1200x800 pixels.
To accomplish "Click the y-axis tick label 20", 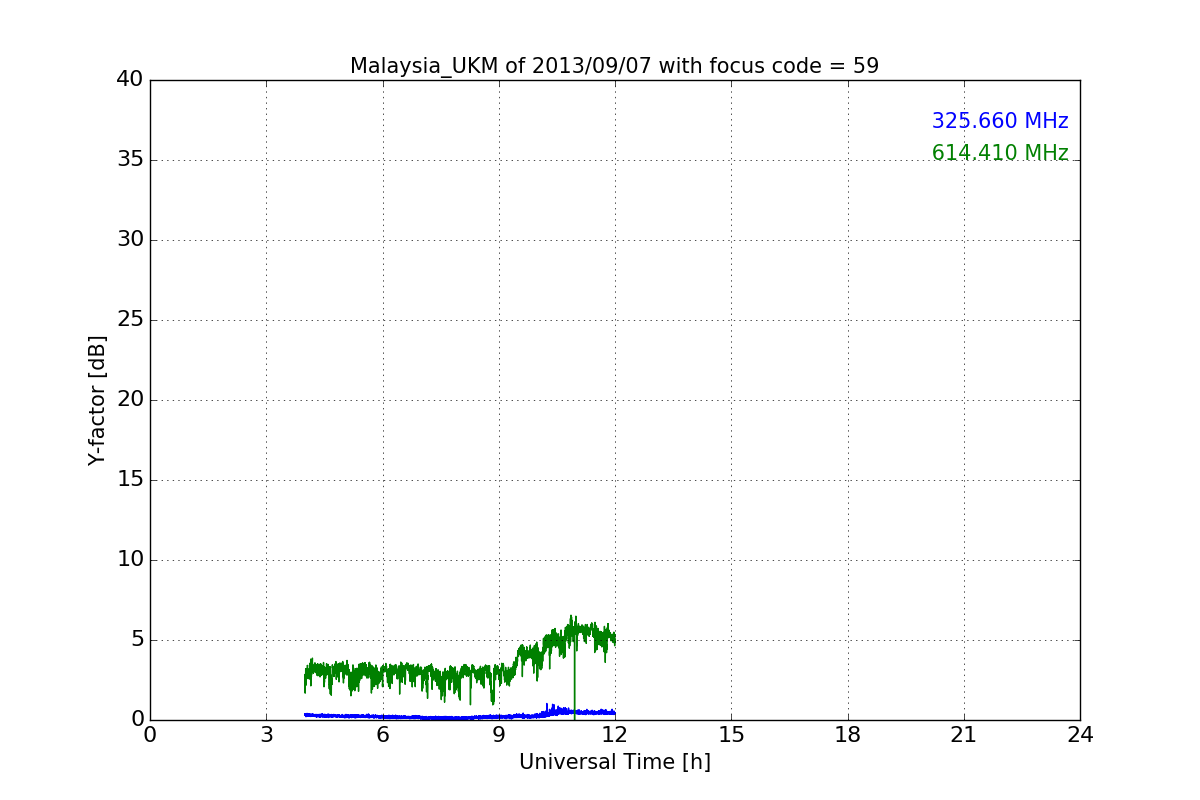I will (130, 400).
